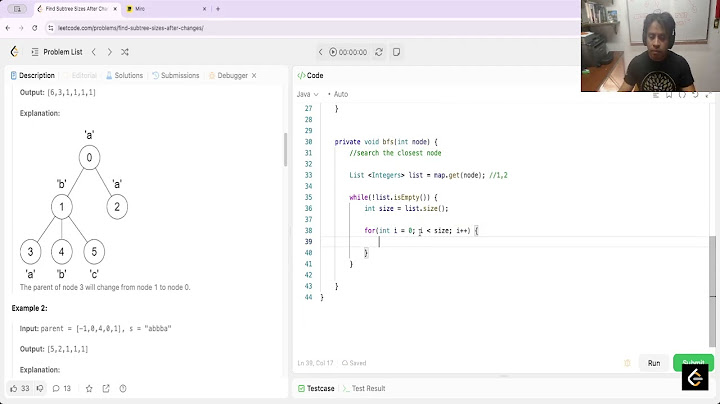The width and height of the screenshot is (720, 404).
Task: Click the 'int size = list.size();' code line
Action: click(x=406, y=208)
